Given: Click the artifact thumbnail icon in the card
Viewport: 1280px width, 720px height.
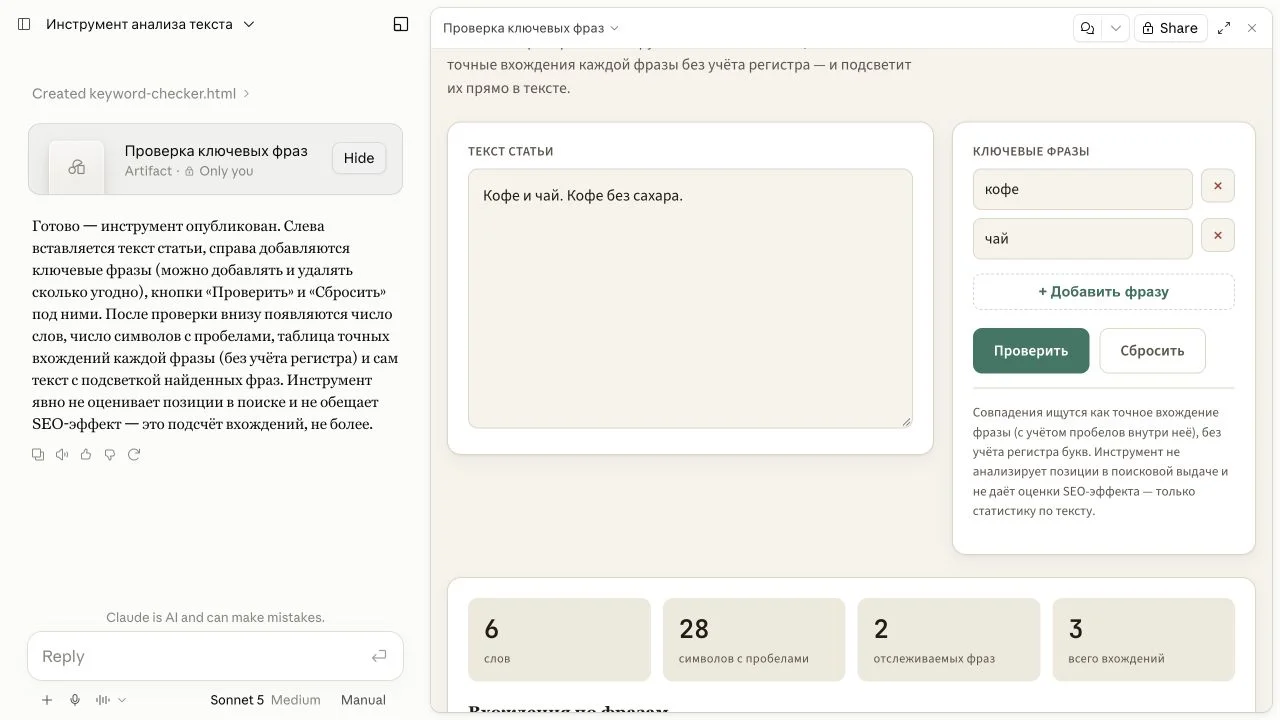Looking at the screenshot, I should pyautogui.click(x=77, y=167).
